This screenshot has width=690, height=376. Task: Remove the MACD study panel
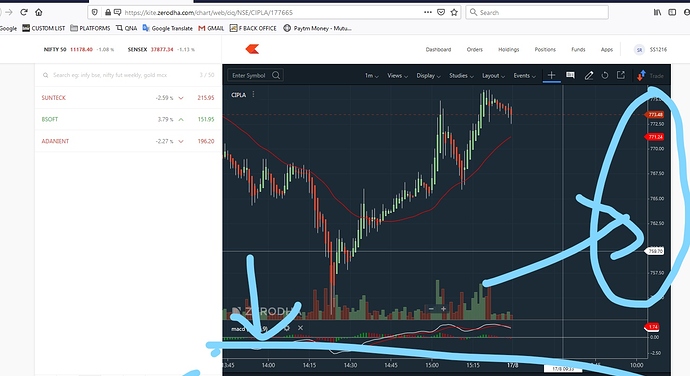[x=300, y=328]
